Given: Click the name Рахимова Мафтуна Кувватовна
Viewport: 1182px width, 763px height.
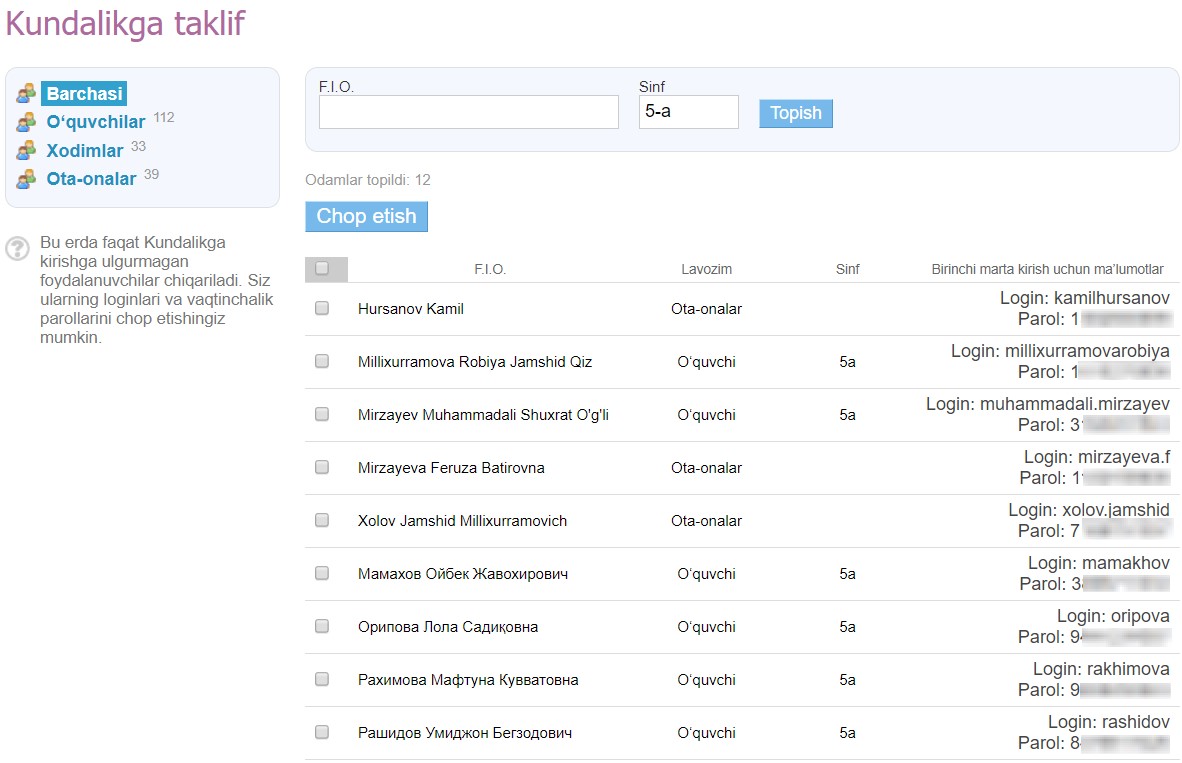Looking at the screenshot, I should pyautogui.click(x=468, y=680).
